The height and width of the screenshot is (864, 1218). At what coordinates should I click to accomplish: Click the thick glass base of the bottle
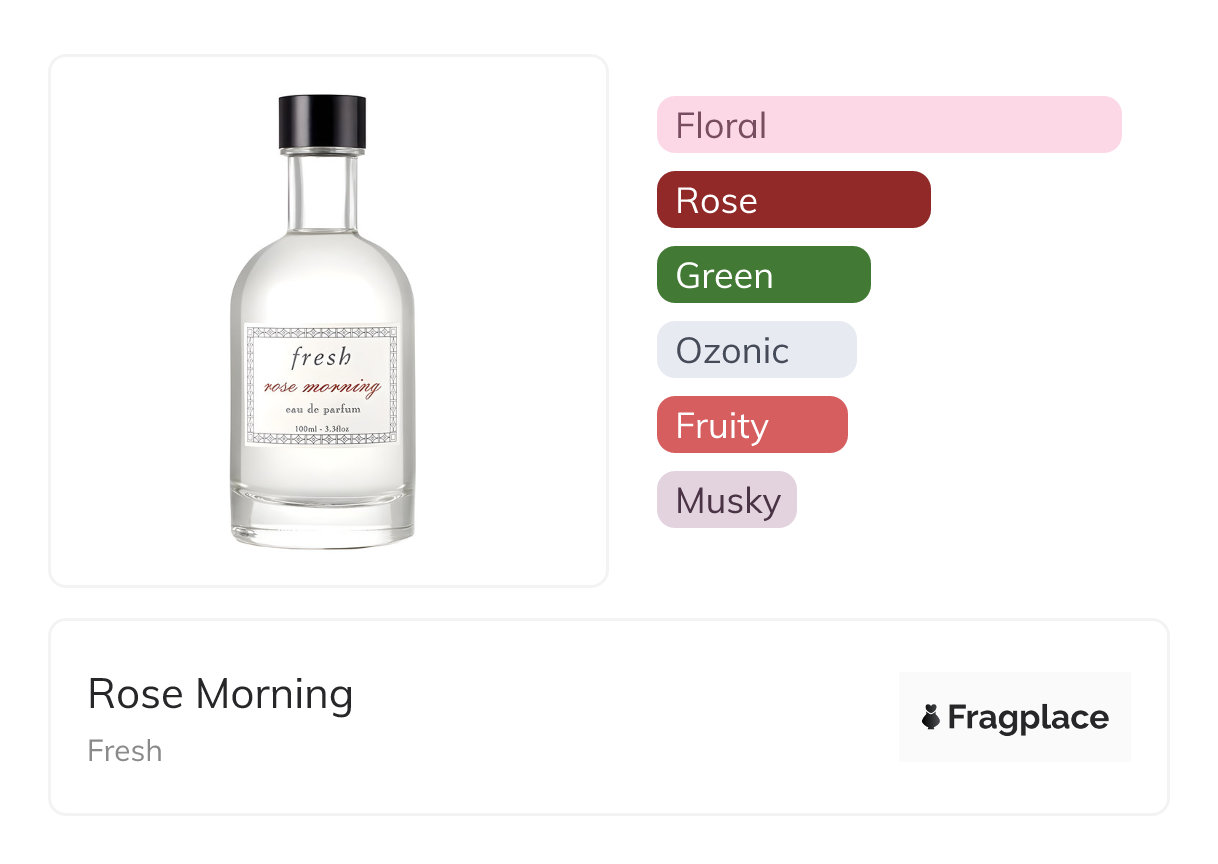[x=322, y=520]
